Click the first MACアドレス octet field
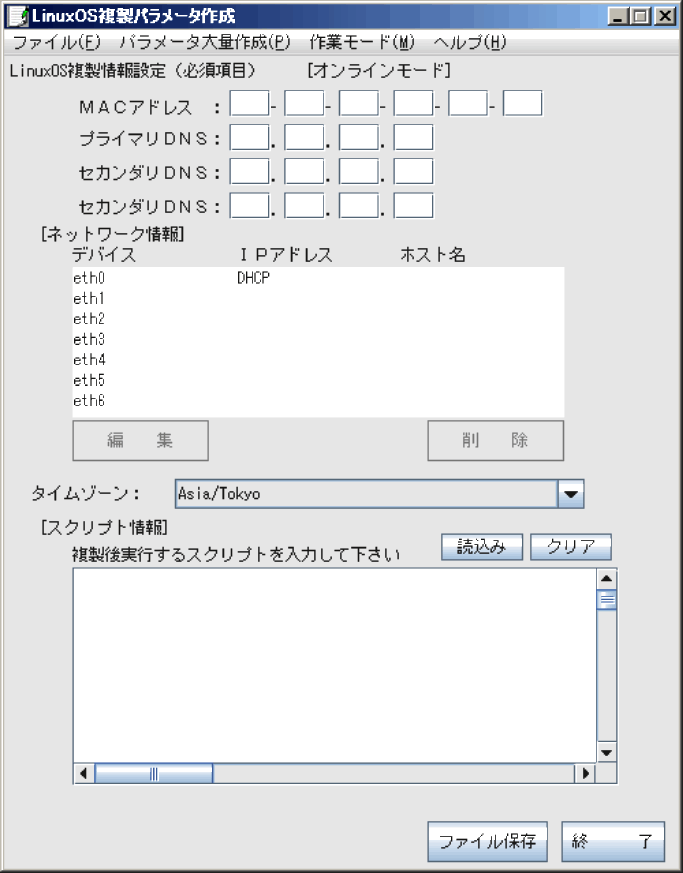This screenshot has width=683, height=873. point(249,104)
